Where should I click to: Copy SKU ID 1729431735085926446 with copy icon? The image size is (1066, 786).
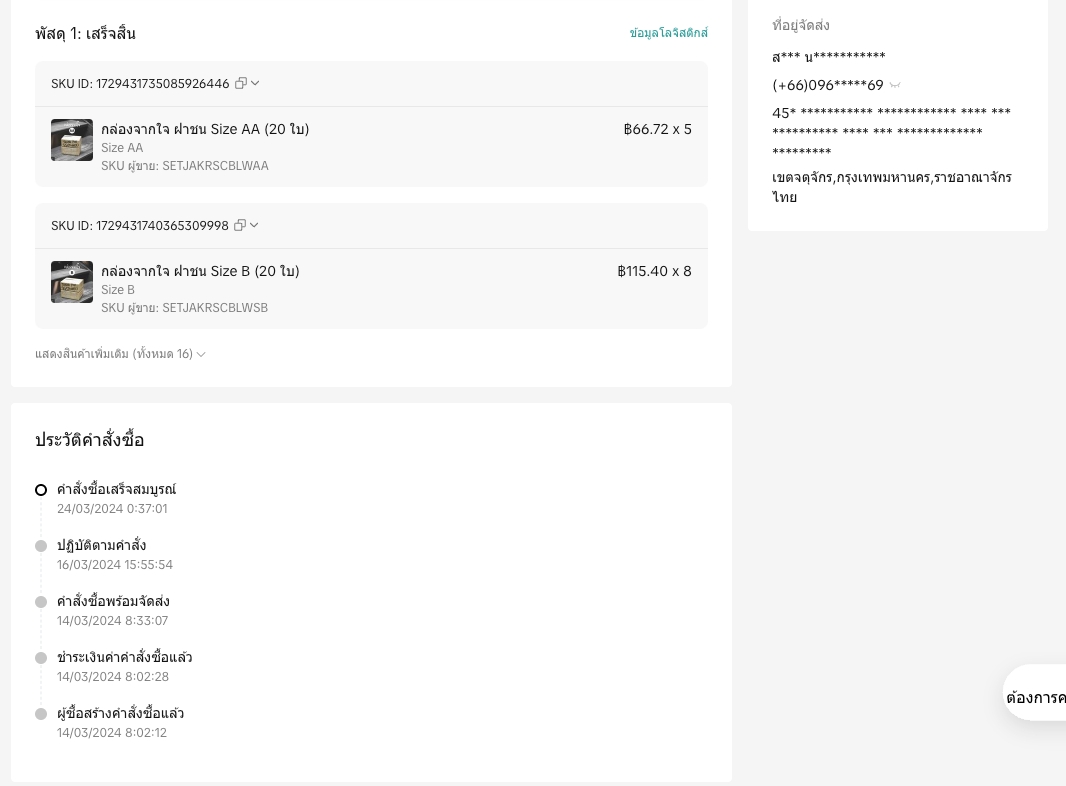coord(241,84)
